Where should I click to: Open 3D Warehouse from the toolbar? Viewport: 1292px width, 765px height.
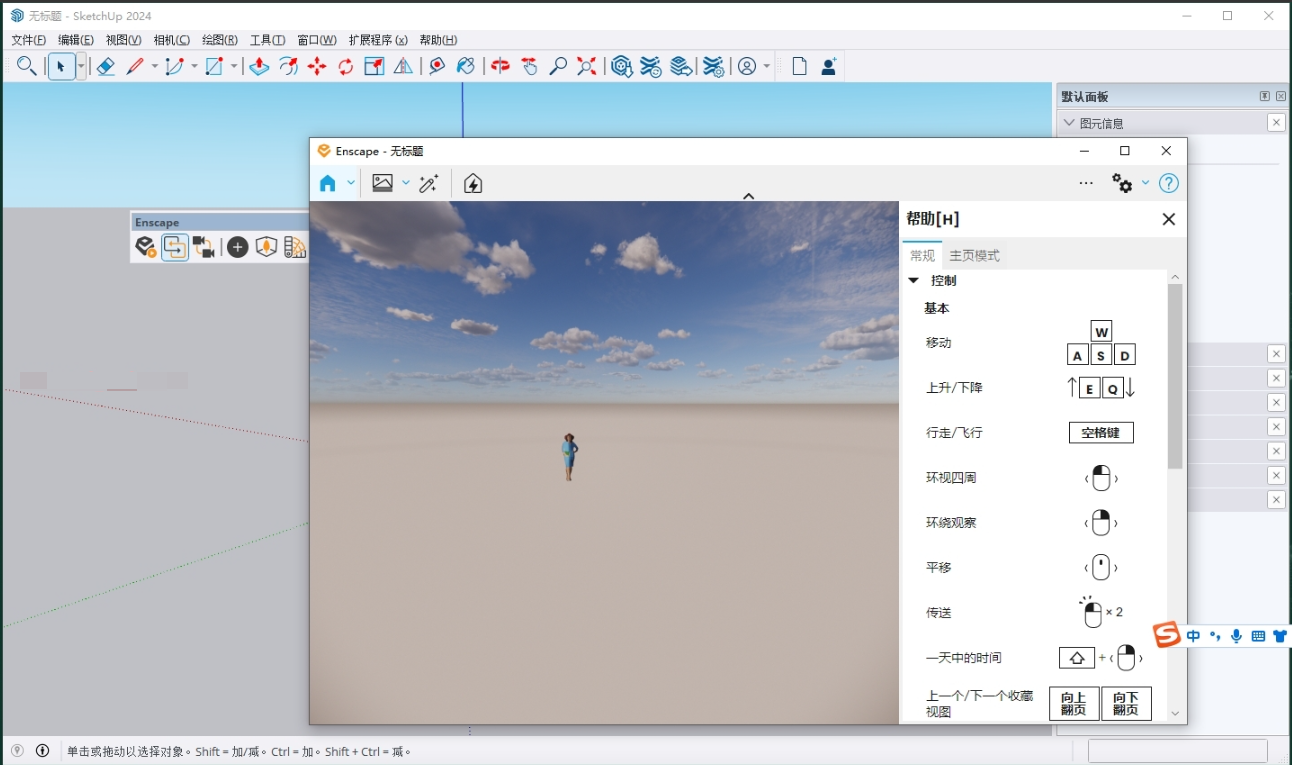click(x=622, y=66)
